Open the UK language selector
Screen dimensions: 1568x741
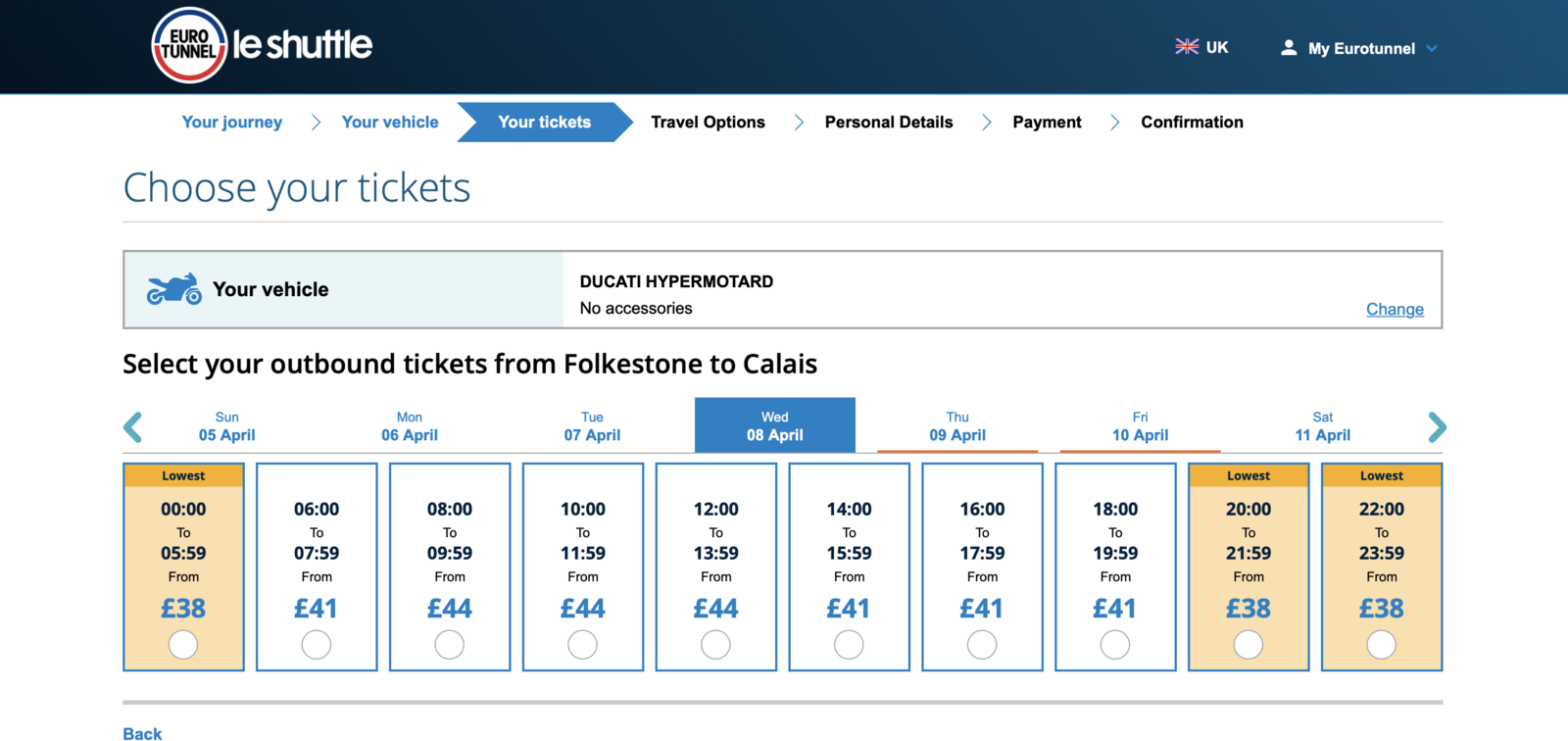pyautogui.click(x=1202, y=47)
